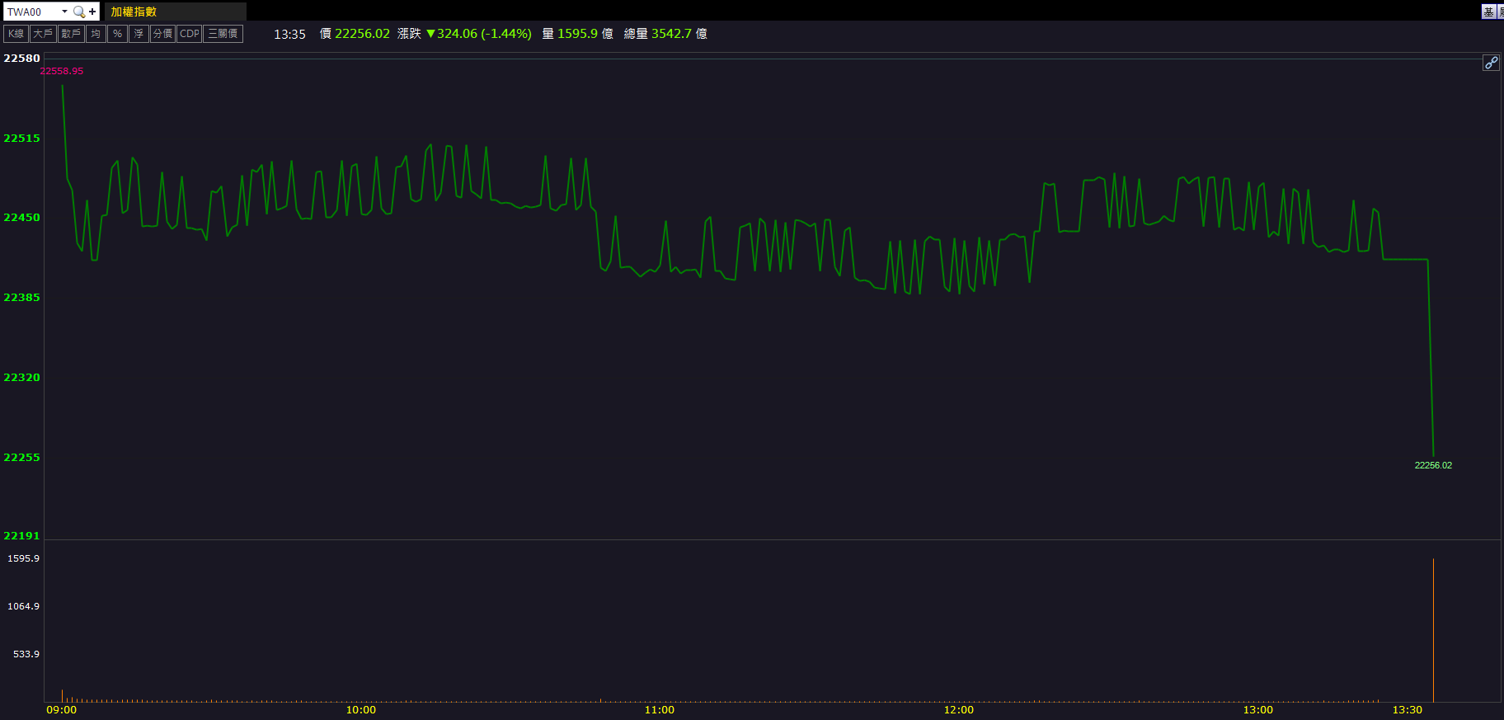Image resolution: width=1504 pixels, height=720 pixels.
Task: Click the last price label 22256.02 on chart
Action: [1433, 465]
